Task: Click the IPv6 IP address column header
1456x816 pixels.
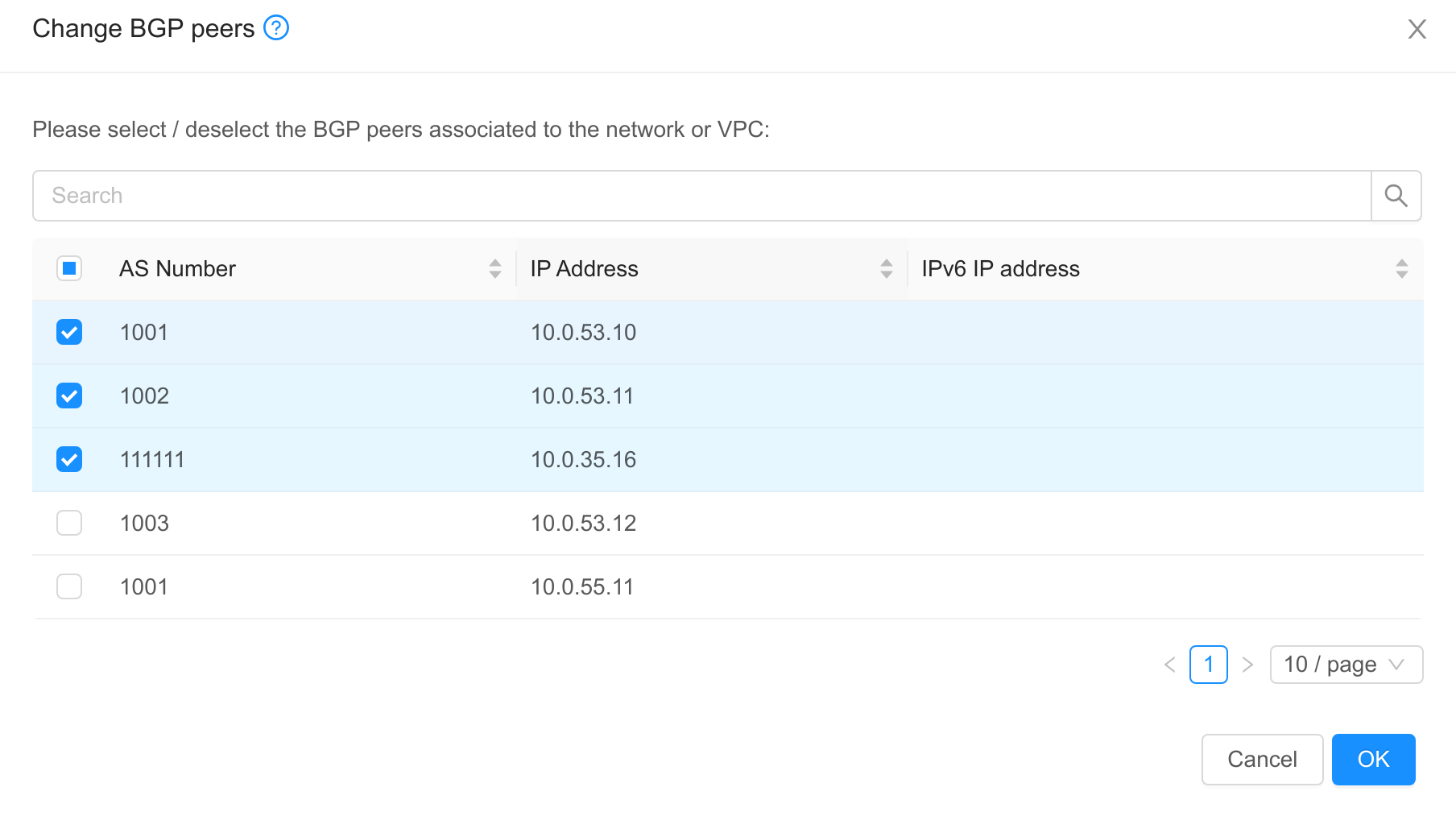Action: [x=1000, y=268]
